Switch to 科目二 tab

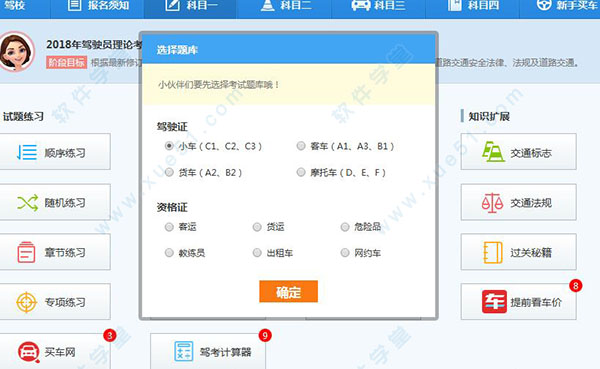[x=284, y=8]
